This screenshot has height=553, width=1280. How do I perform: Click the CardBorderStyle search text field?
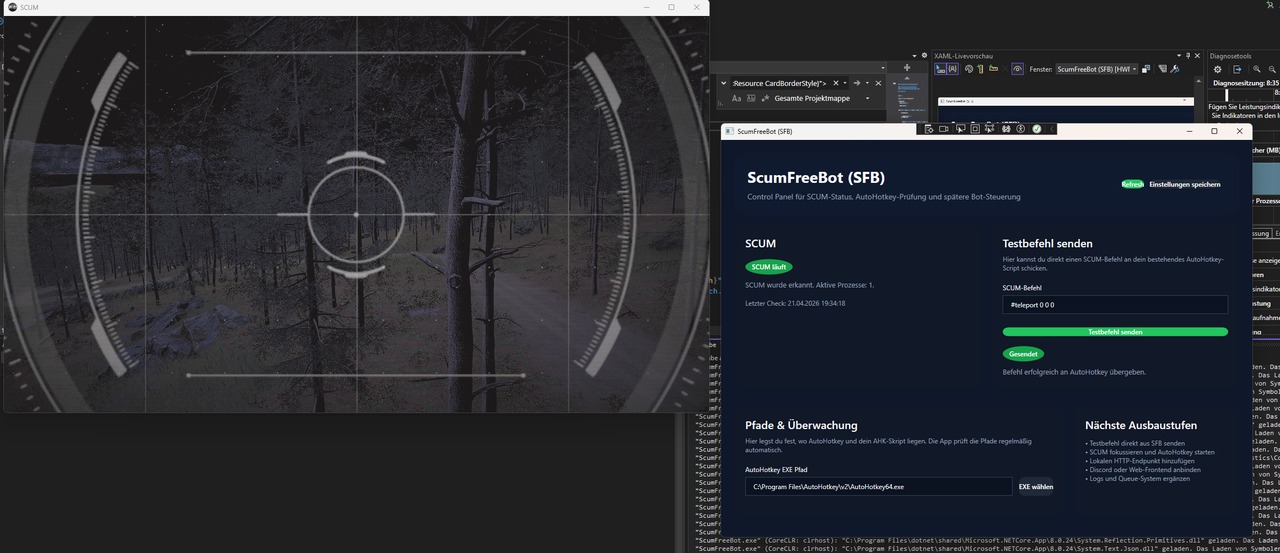click(780, 83)
